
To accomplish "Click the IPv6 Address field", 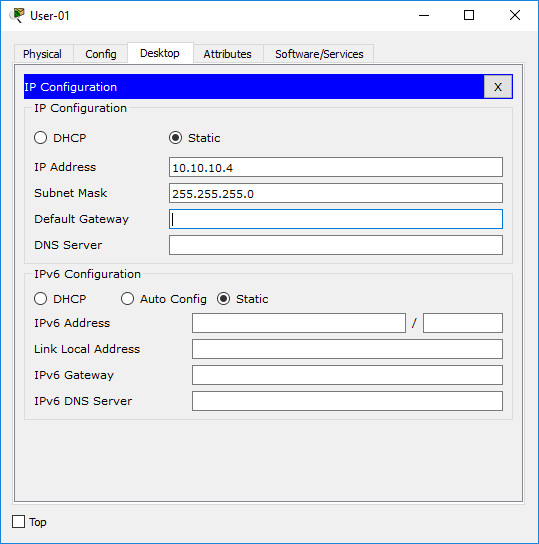I will 299,323.
